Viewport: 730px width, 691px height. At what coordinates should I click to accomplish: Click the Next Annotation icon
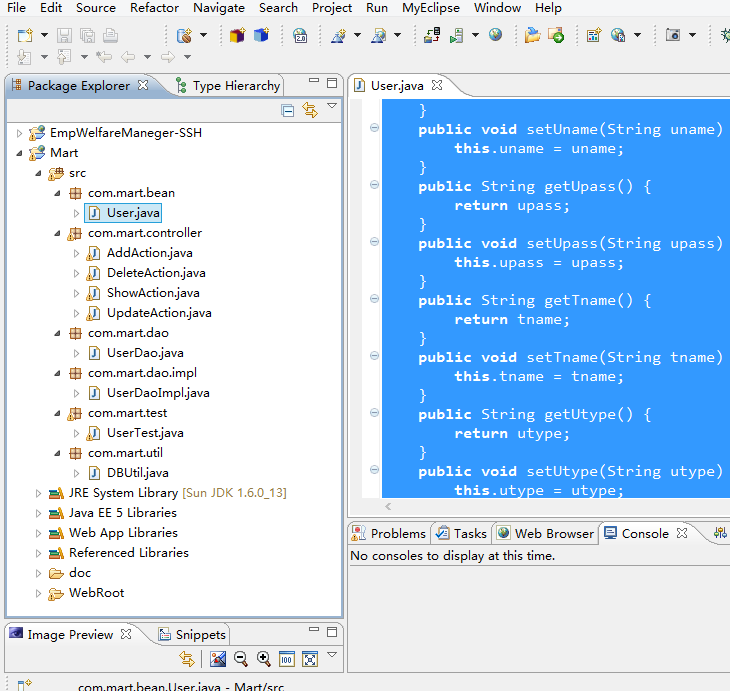(x=24, y=57)
